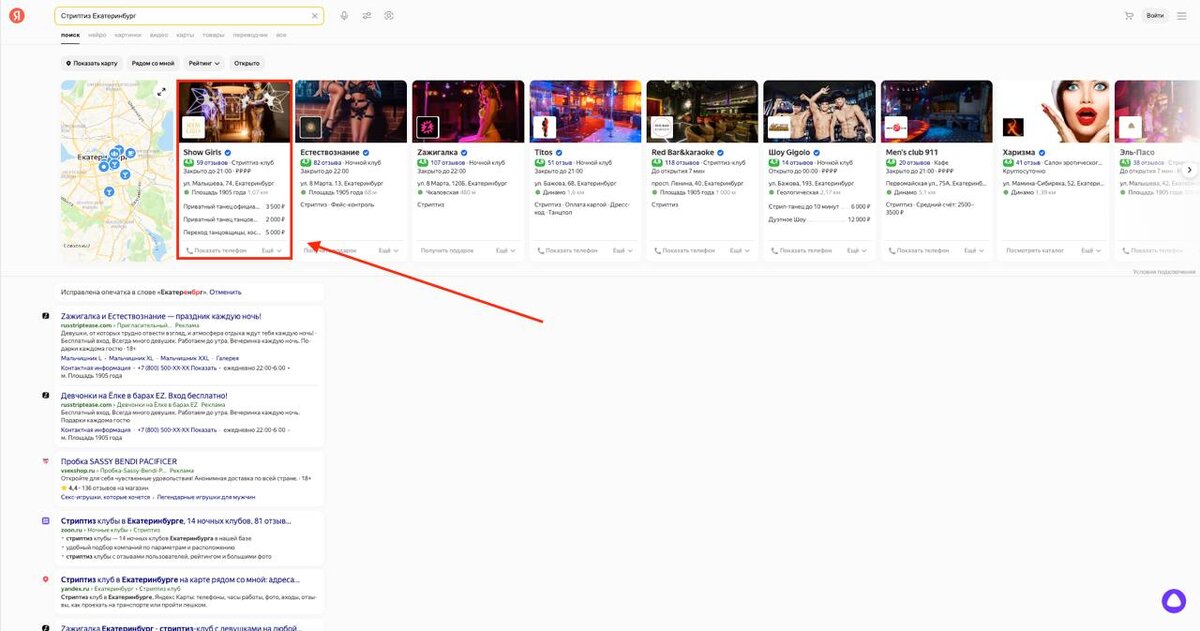Open 107 отзывов reviews of Зажигалка
Image resolution: width=1200 pixels, height=631 pixels.
[x=448, y=162]
